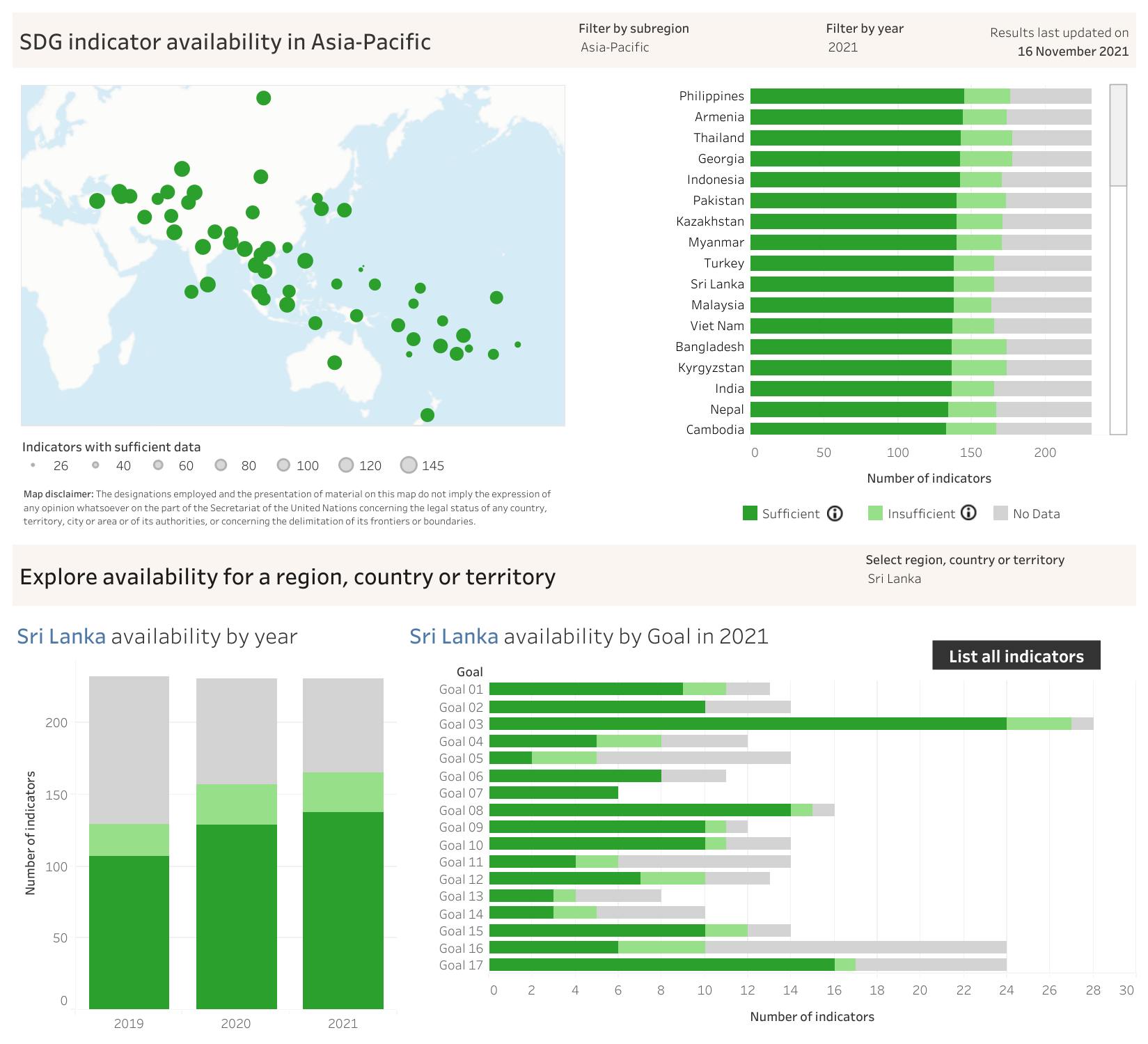
Task: Click the 145 size legend circle
Action: pyautogui.click(x=409, y=465)
